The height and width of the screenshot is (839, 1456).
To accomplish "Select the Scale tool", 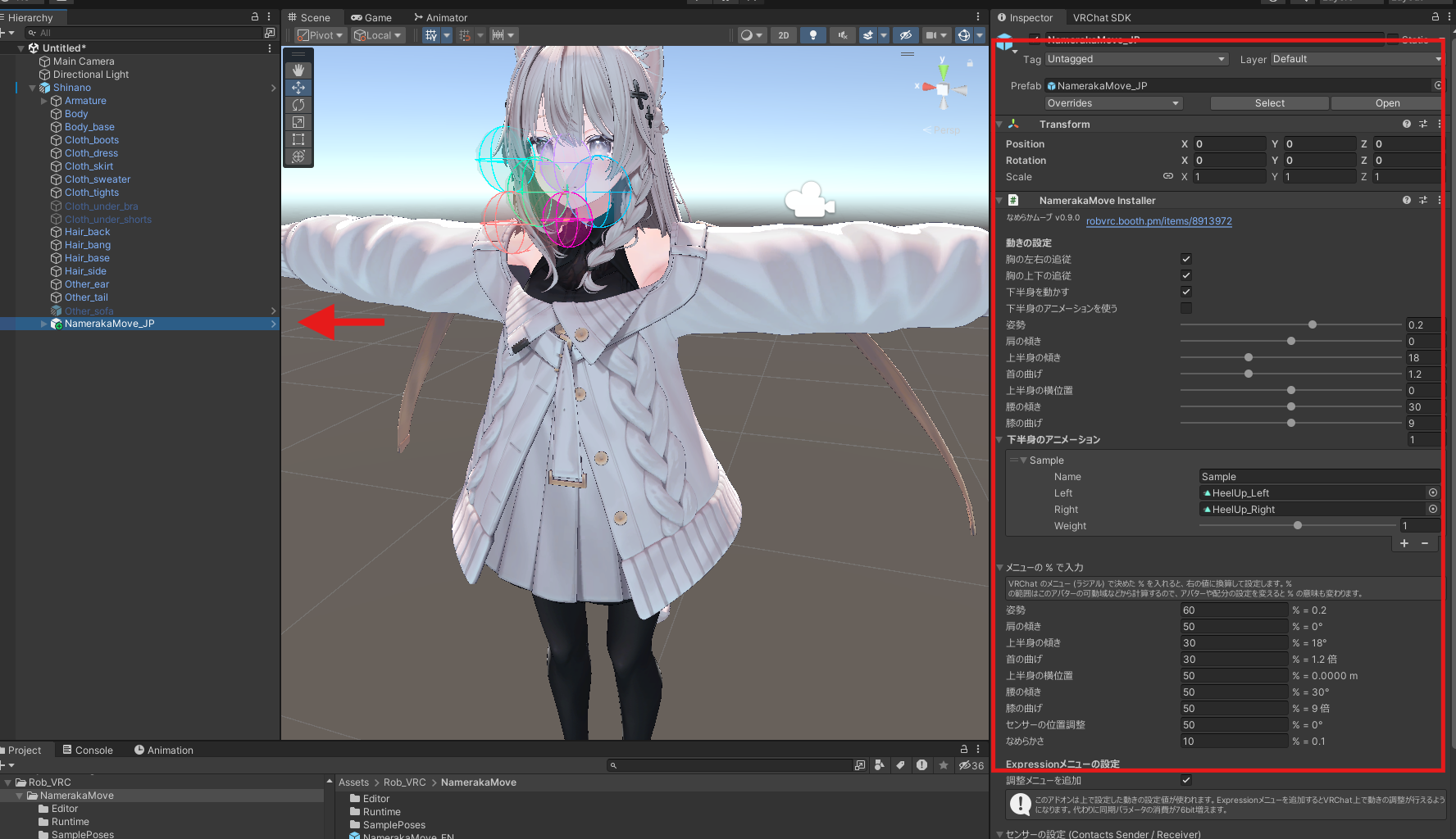I will point(298,122).
